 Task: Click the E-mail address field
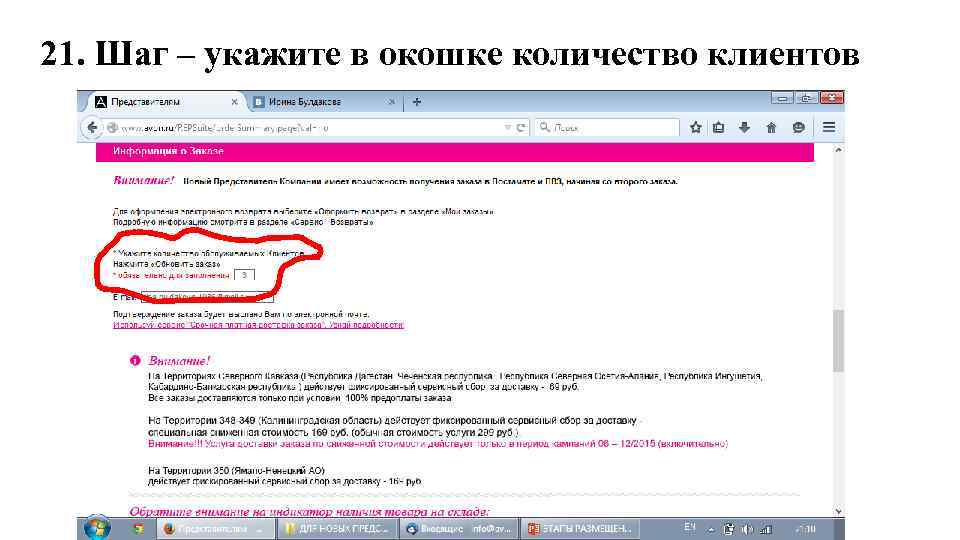pyautogui.click(x=207, y=297)
